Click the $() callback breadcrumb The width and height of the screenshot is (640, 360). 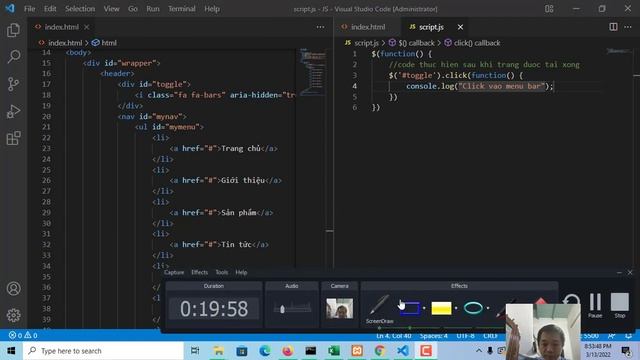pyautogui.click(x=411, y=43)
